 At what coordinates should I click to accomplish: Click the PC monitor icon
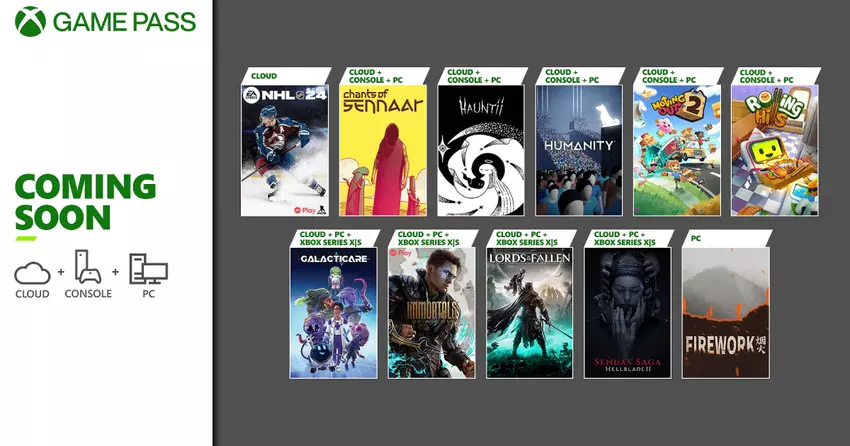pyautogui.click(x=147, y=270)
